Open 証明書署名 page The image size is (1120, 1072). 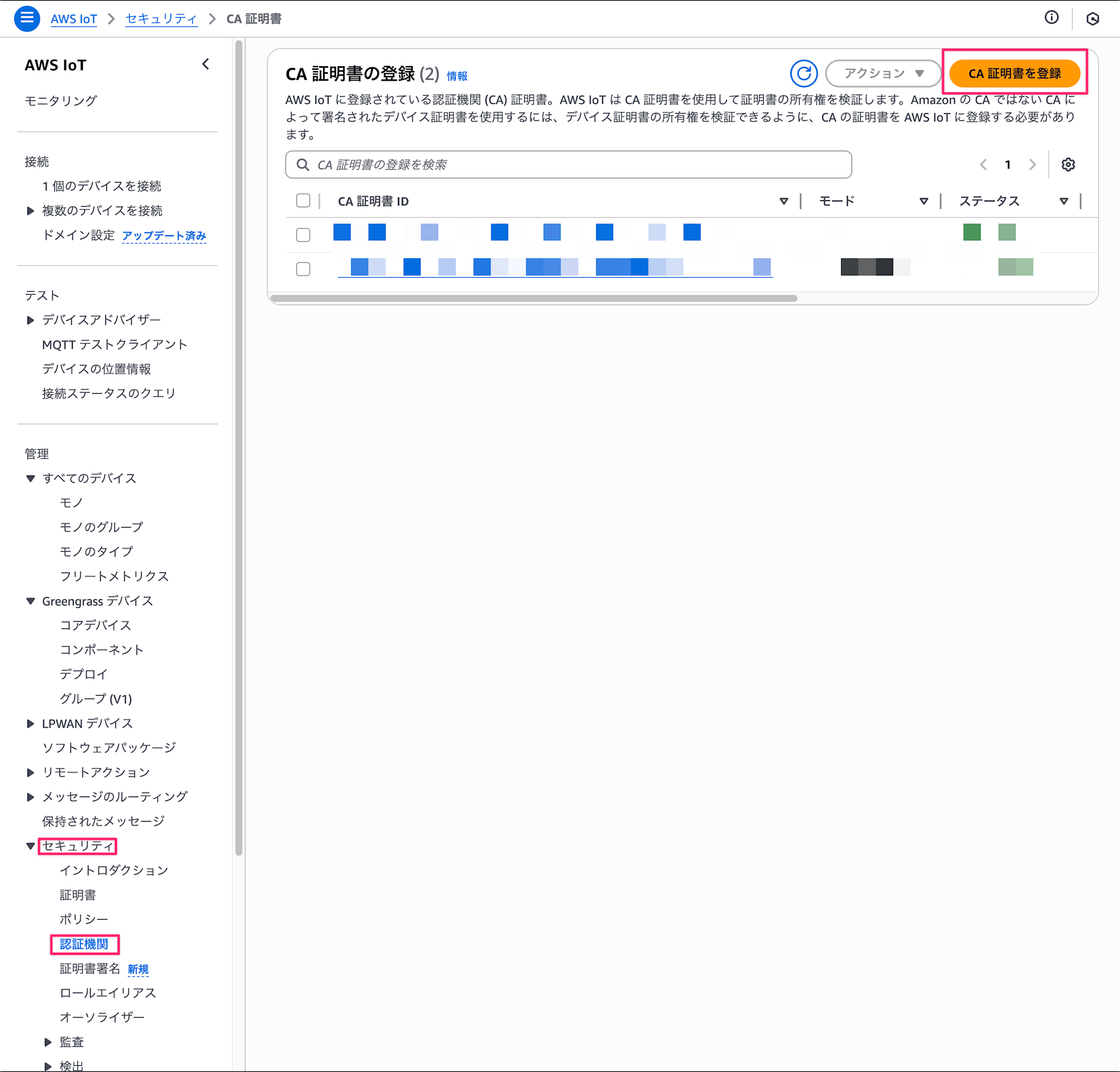(x=90, y=968)
